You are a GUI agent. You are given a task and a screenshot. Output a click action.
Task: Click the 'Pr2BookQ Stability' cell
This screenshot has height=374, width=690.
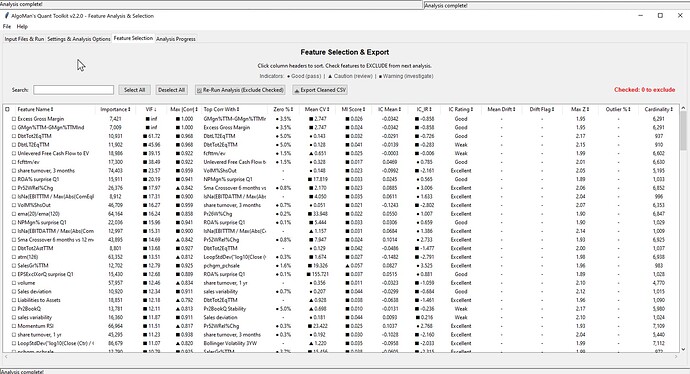click(x=225, y=309)
